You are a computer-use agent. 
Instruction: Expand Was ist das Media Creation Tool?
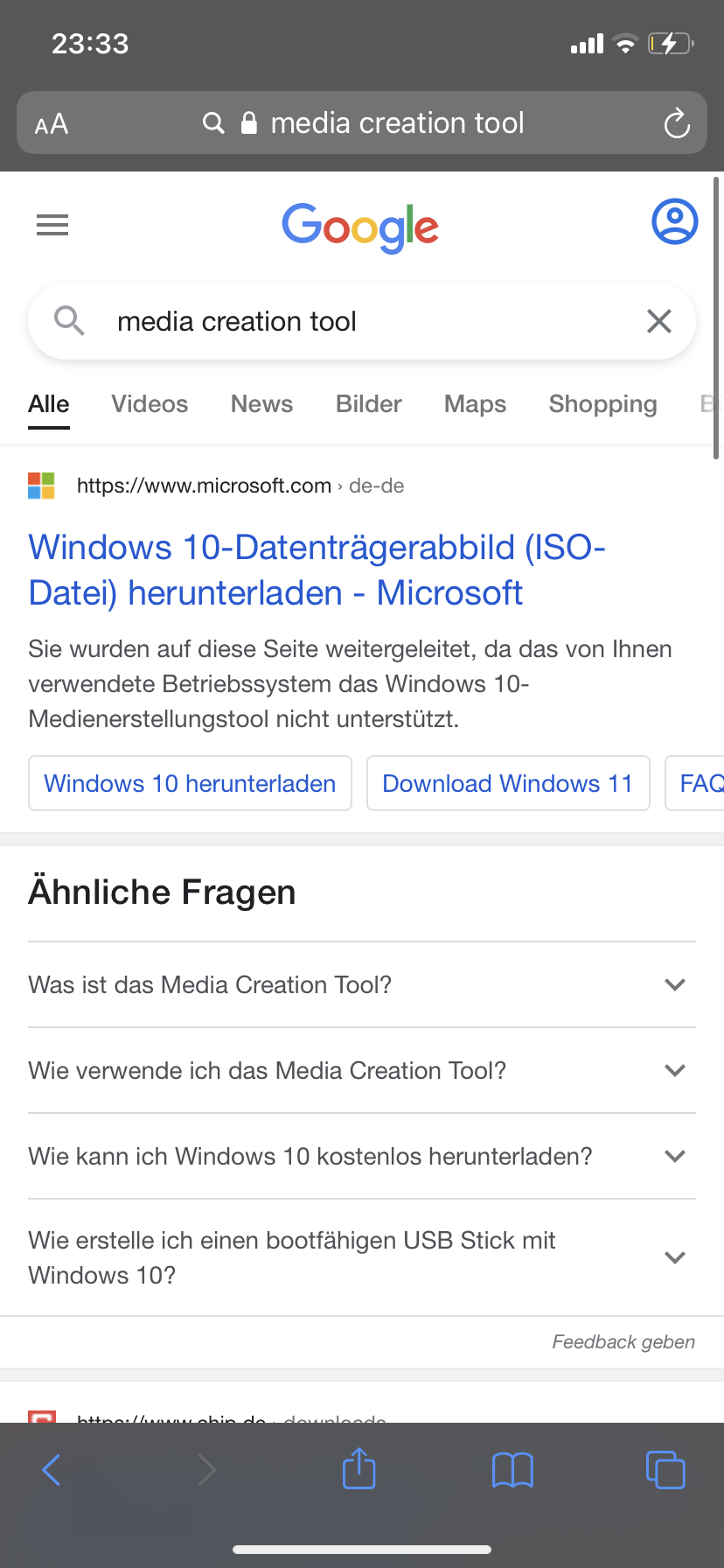[x=362, y=984]
